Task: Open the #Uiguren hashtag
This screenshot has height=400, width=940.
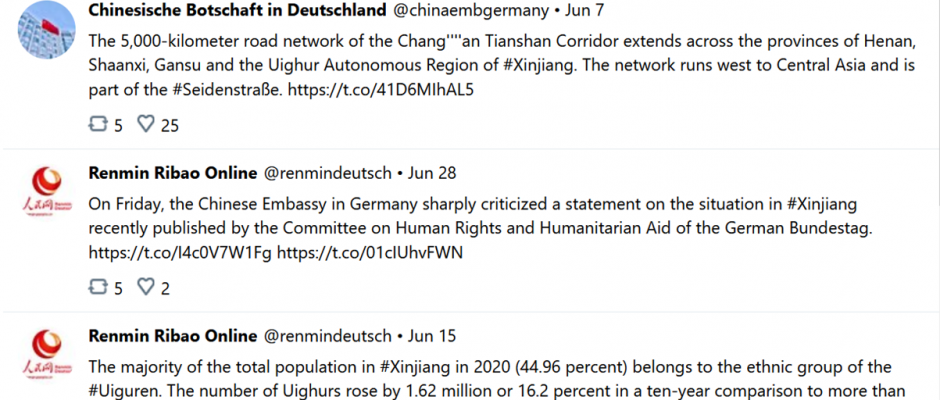Action: tap(125, 390)
